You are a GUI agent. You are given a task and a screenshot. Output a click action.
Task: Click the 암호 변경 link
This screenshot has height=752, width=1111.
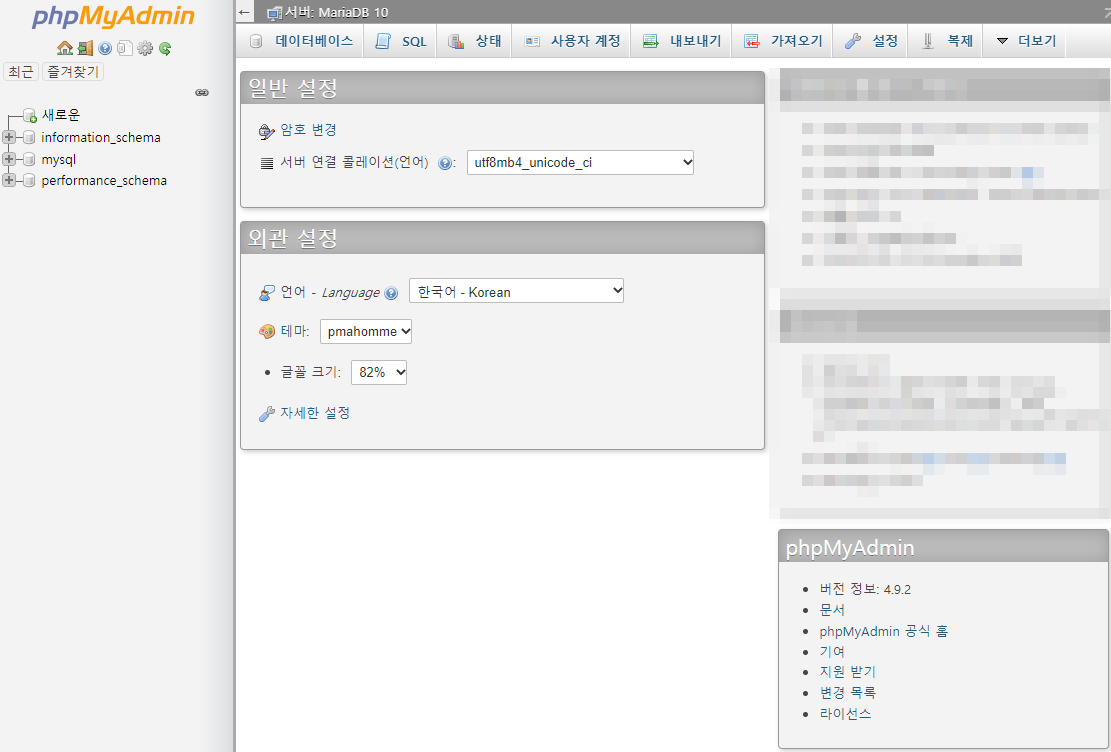pyautogui.click(x=308, y=130)
